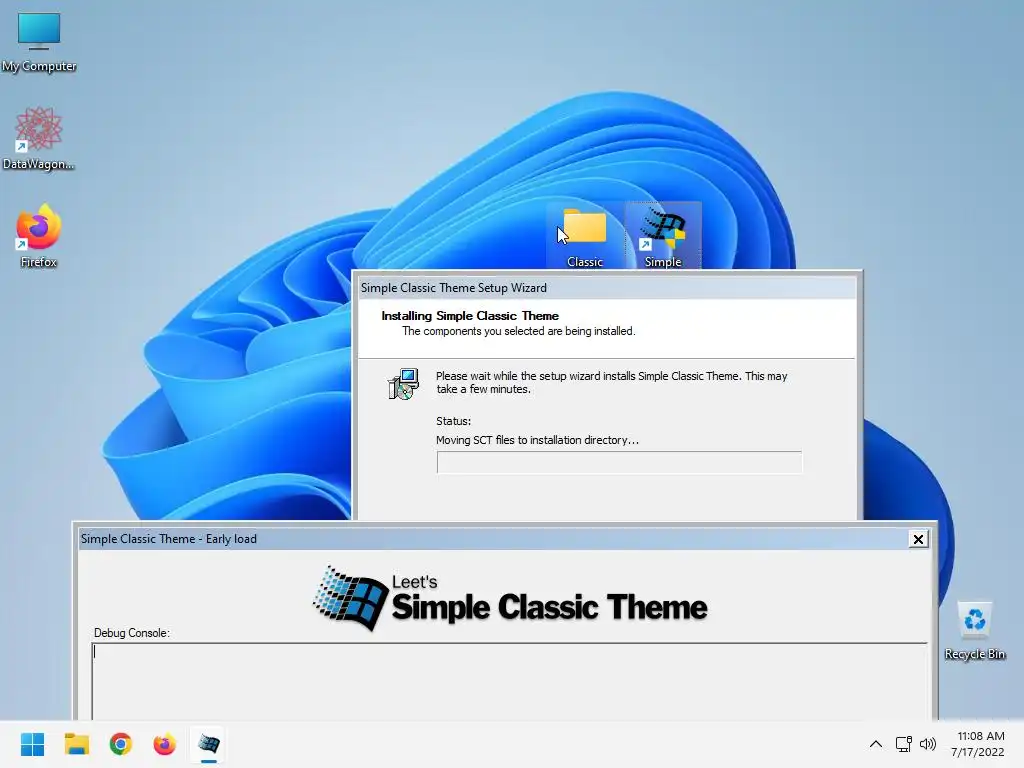The height and width of the screenshot is (768, 1024).
Task: Launch Firefox from the taskbar
Action: click(165, 744)
